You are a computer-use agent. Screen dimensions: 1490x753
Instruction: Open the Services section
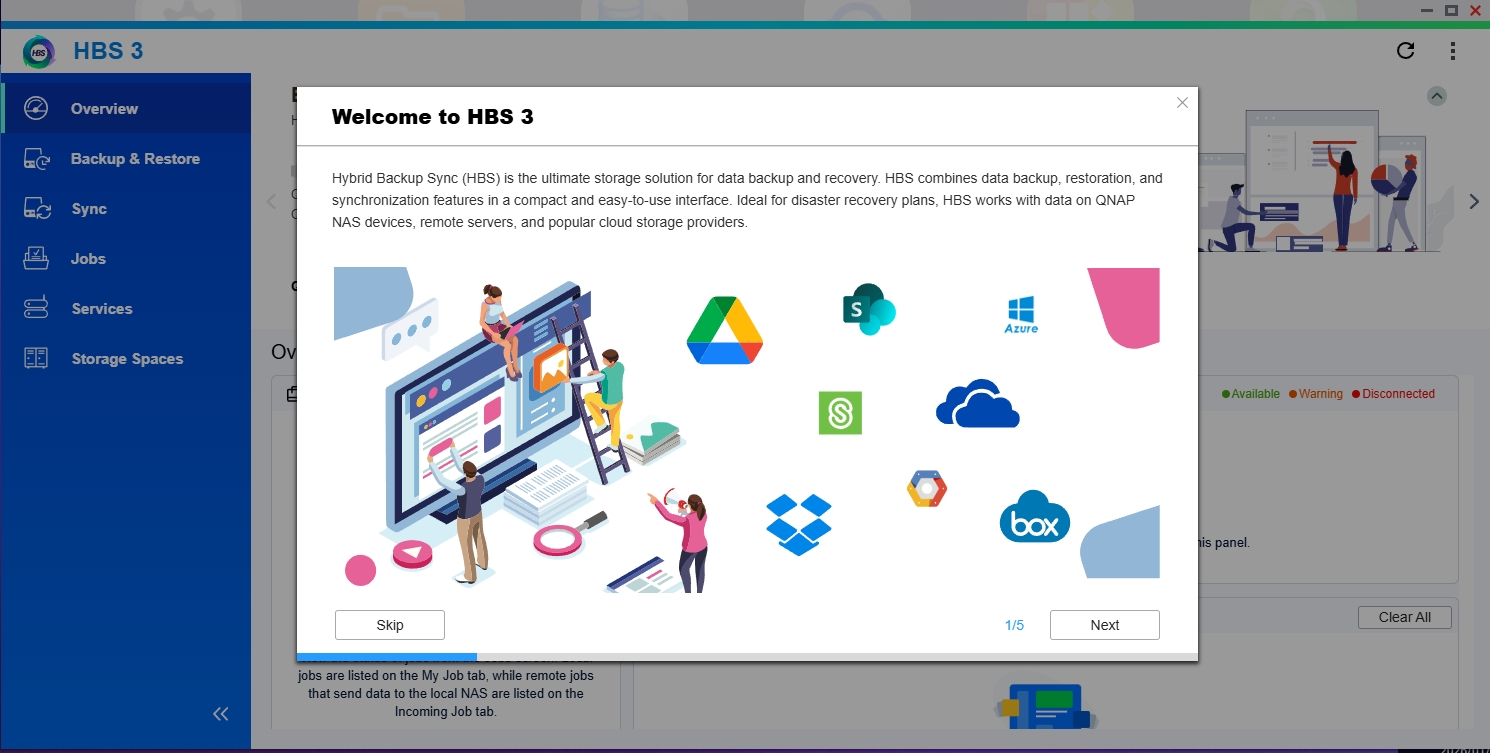point(126,309)
